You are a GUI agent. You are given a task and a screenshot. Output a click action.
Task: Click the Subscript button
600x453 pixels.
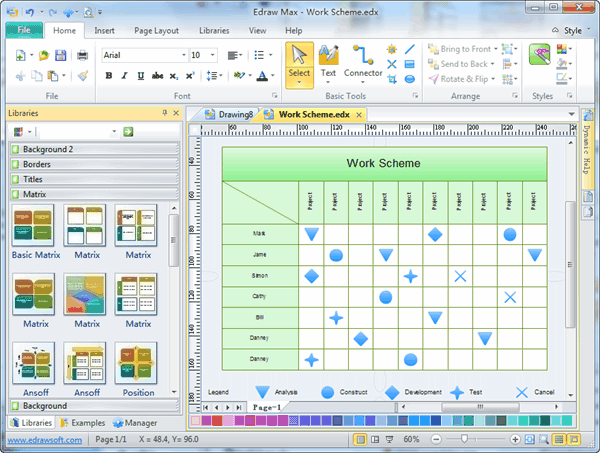coord(174,76)
